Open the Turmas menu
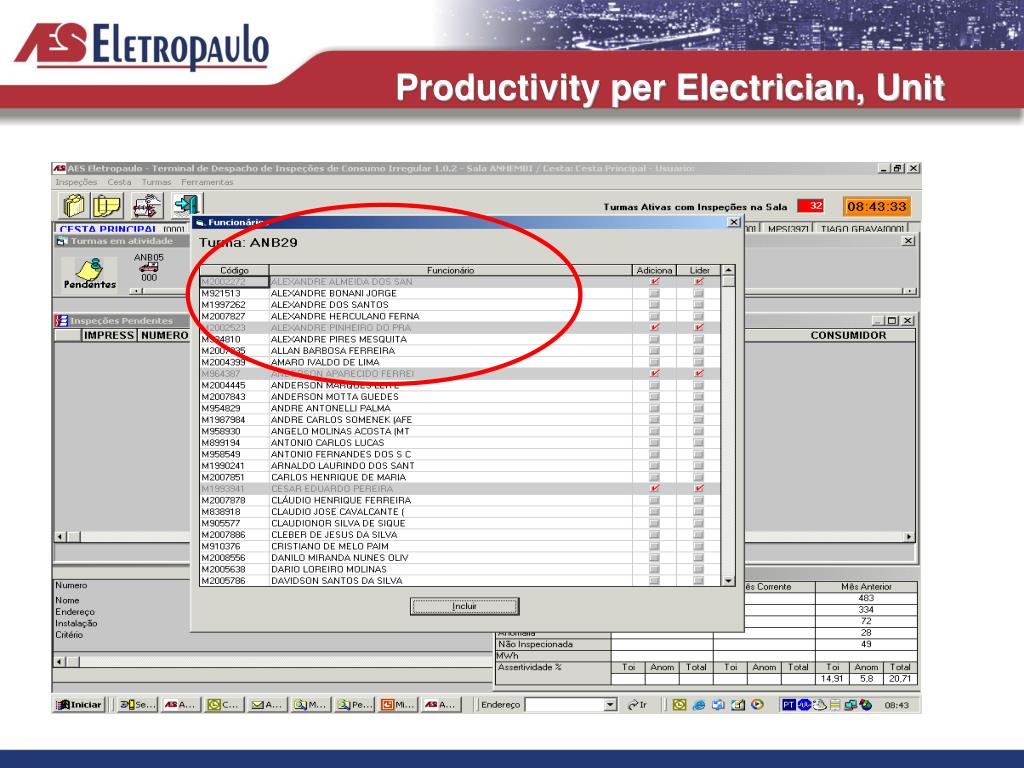 click(x=156, y=182)
